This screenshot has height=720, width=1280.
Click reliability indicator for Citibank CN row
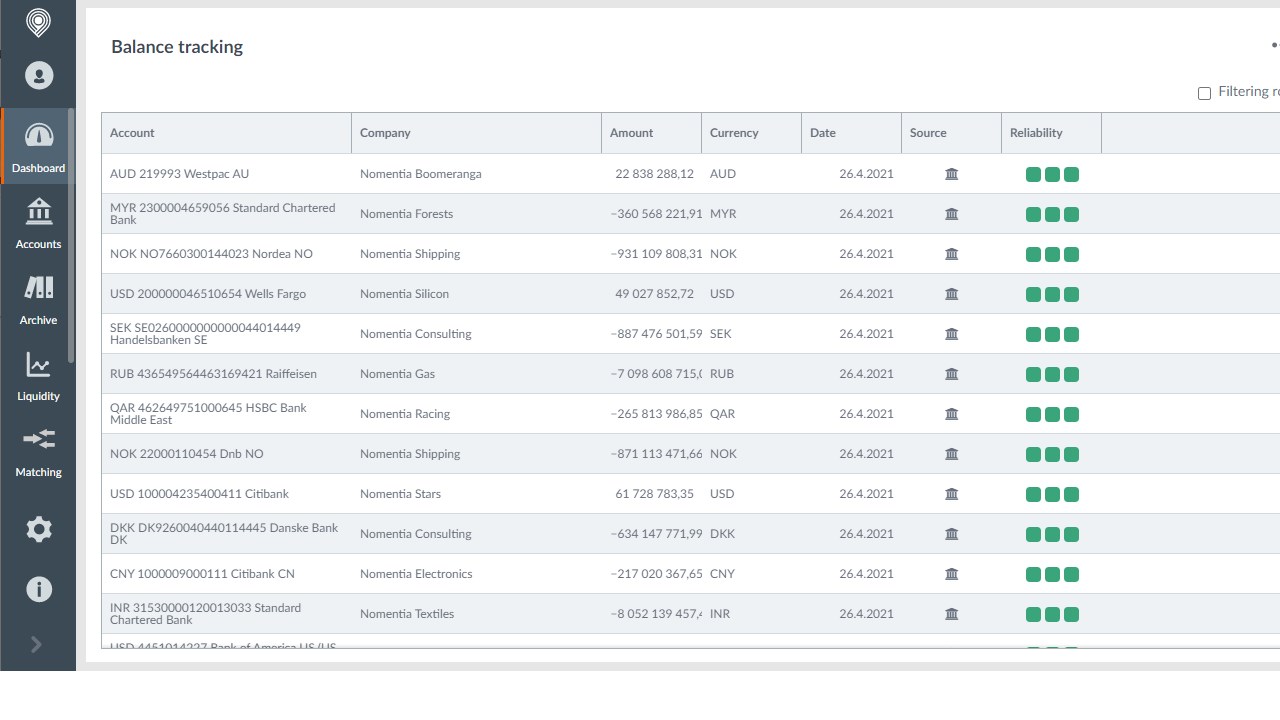coord(1052,575)
